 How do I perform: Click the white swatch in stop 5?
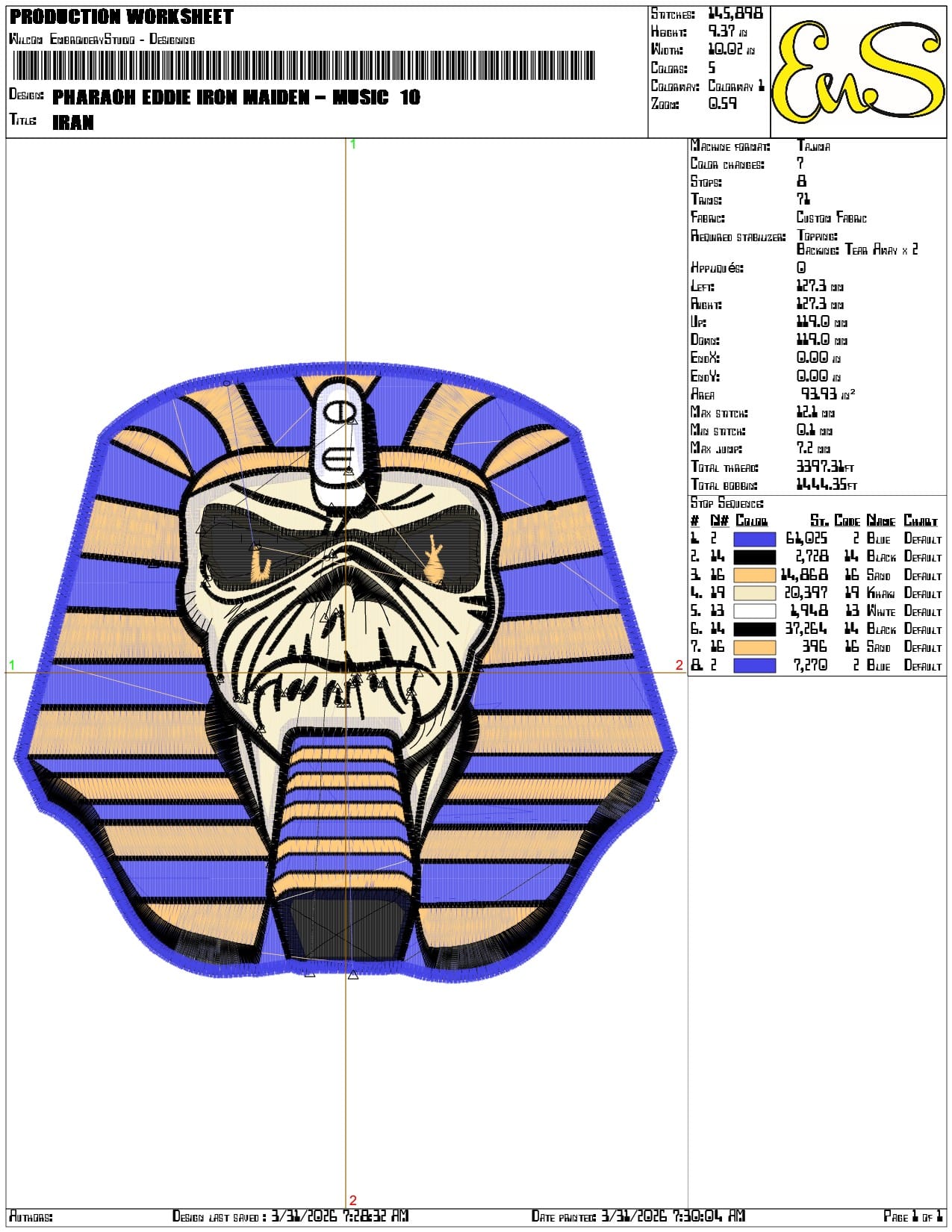point(754,611)
